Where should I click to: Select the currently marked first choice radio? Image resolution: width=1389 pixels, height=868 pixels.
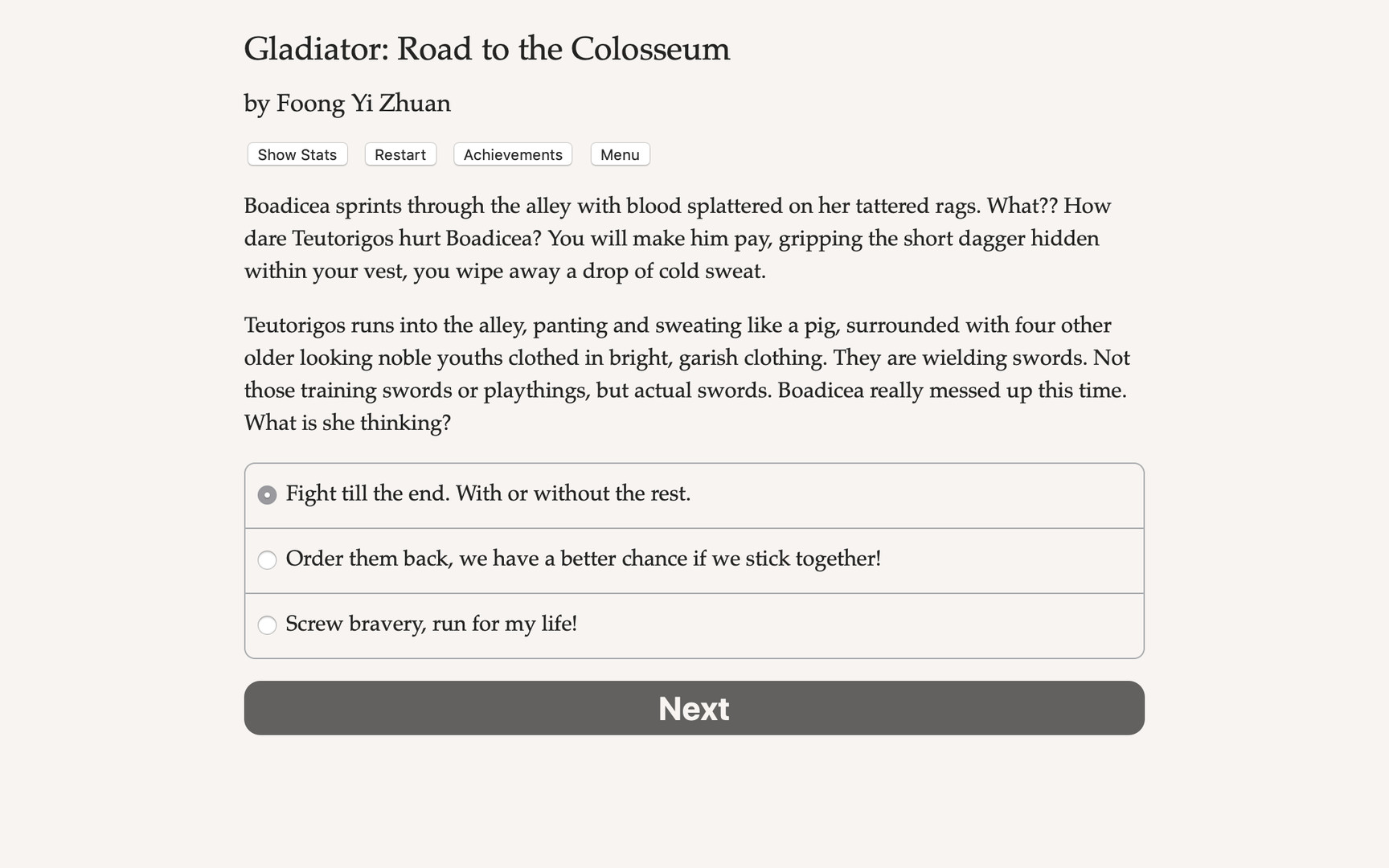[266, 495]
